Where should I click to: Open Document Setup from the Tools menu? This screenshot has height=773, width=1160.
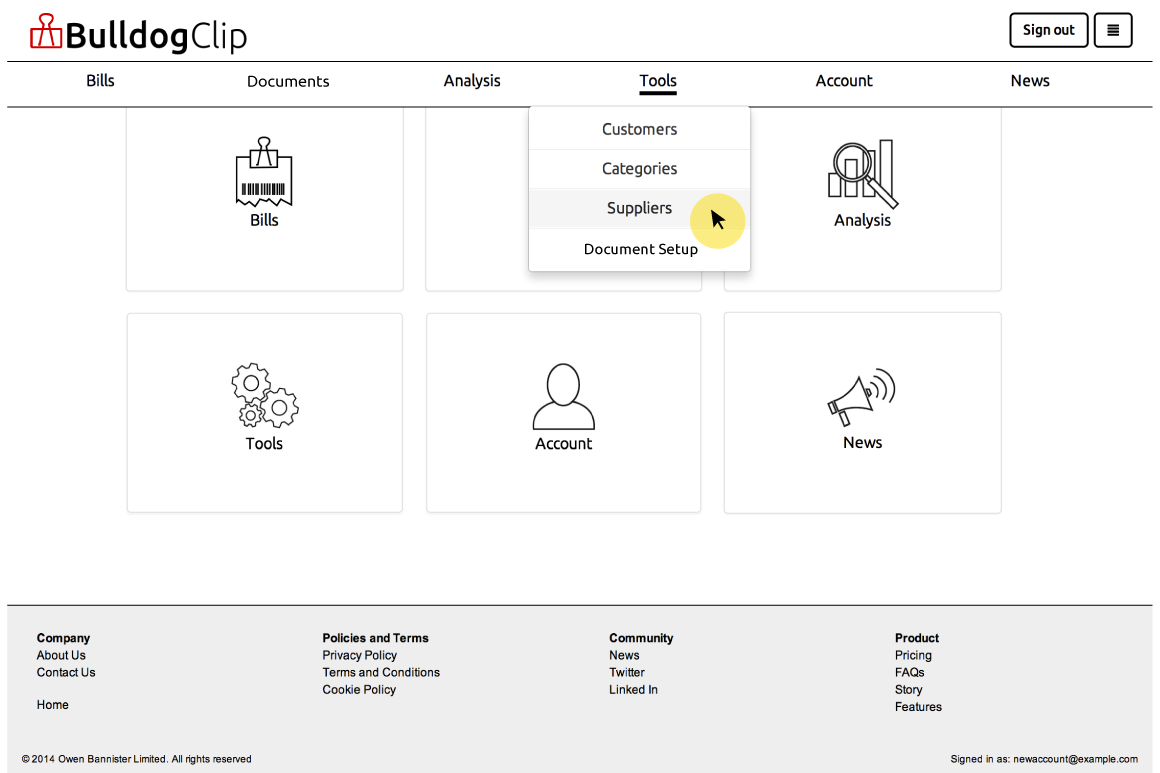pyautogui.click(x=639, y=249)
